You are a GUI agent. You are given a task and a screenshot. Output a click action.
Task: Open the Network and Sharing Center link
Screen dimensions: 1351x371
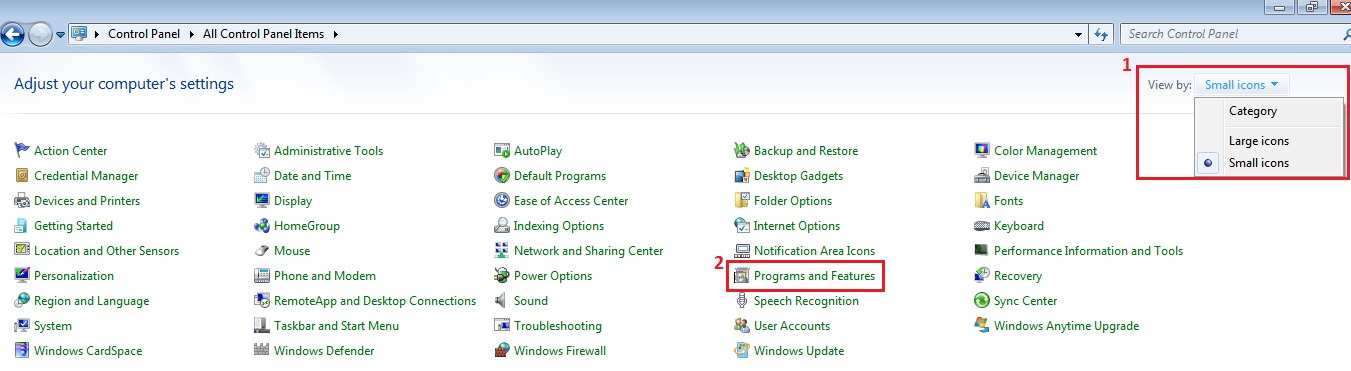point(588,251)
